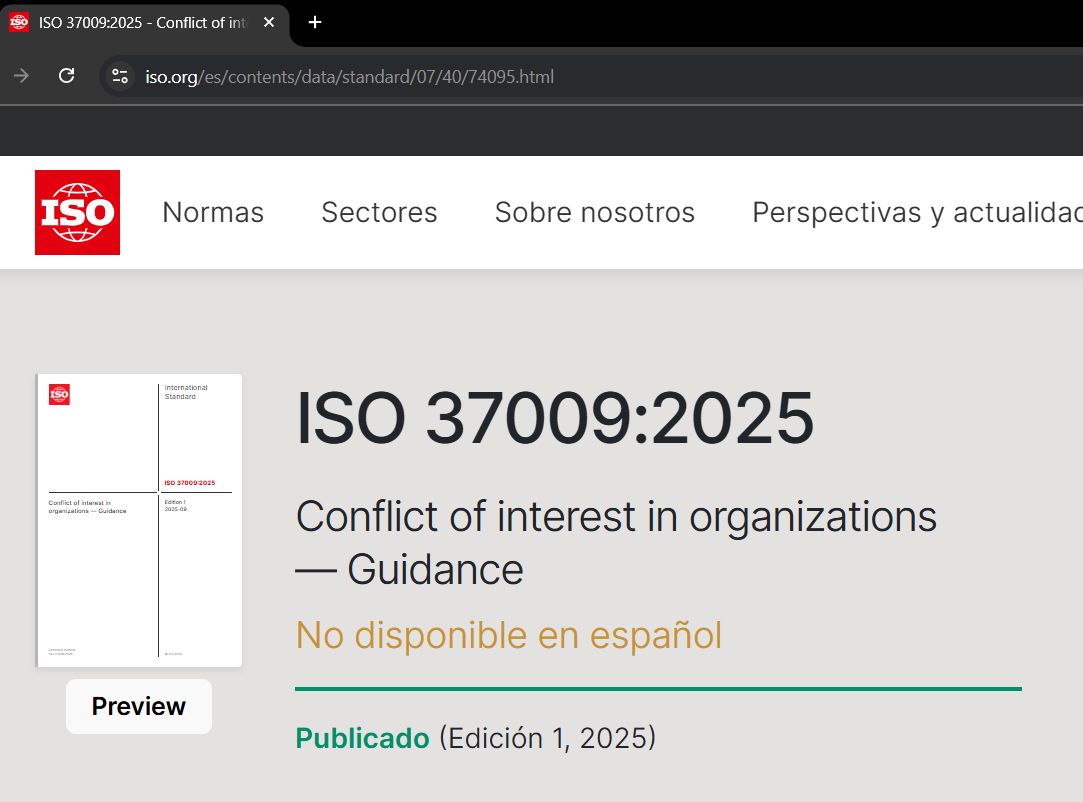Screen dimensions: 1083x802
Task: Click the Conflict of interest in organizations subtitle
Action: [x=615, y=542]
